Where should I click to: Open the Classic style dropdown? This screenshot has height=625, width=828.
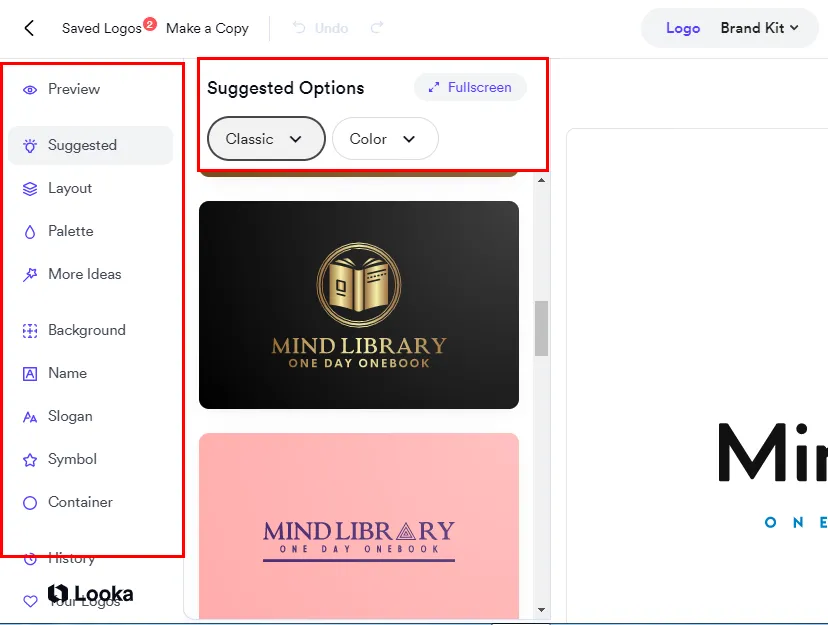[x=266, y=139]
